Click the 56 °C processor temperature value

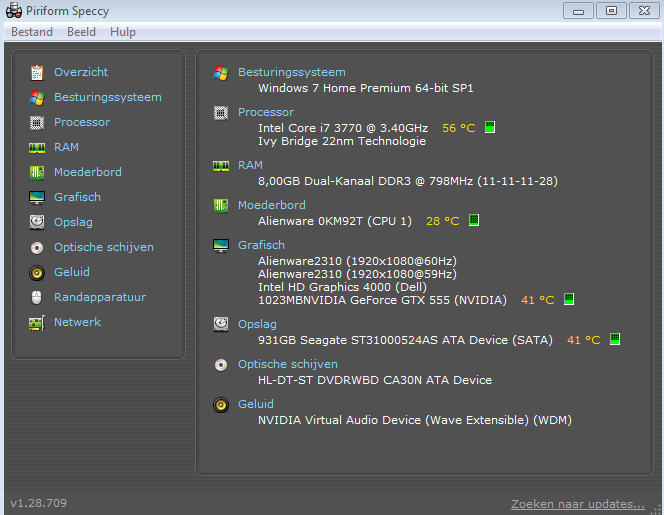[x=459, y=128]
